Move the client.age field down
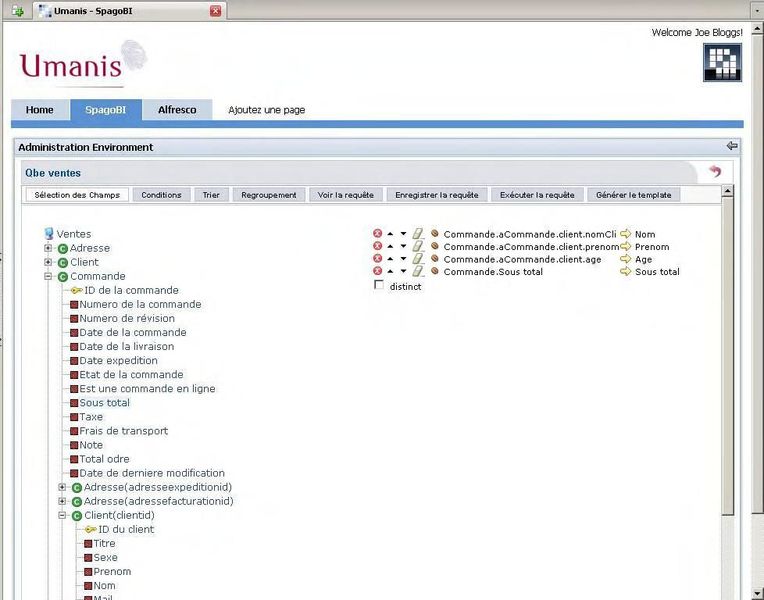This screenshot has height=600, width=764. (403, 259)
